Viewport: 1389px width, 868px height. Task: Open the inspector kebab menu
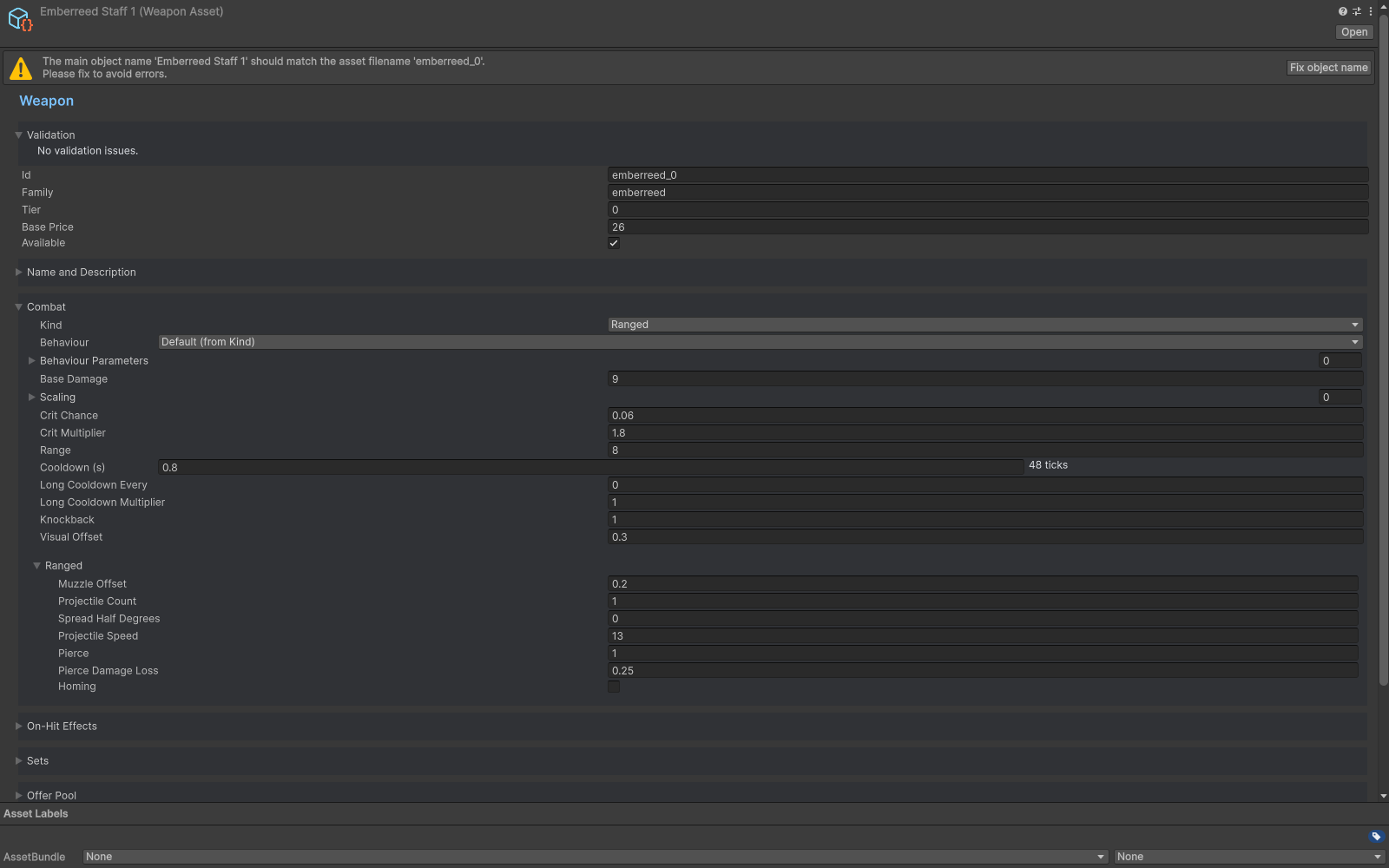(1371, 11)
